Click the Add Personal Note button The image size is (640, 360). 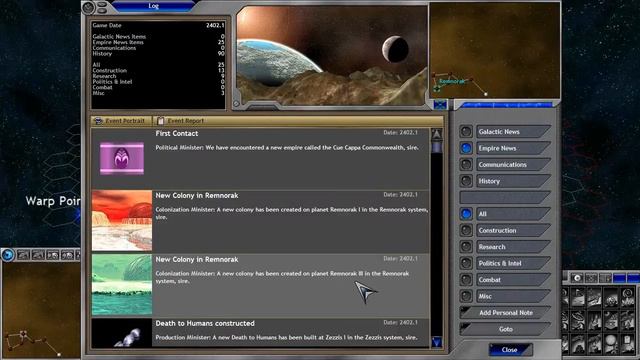[x=505, y=313]
